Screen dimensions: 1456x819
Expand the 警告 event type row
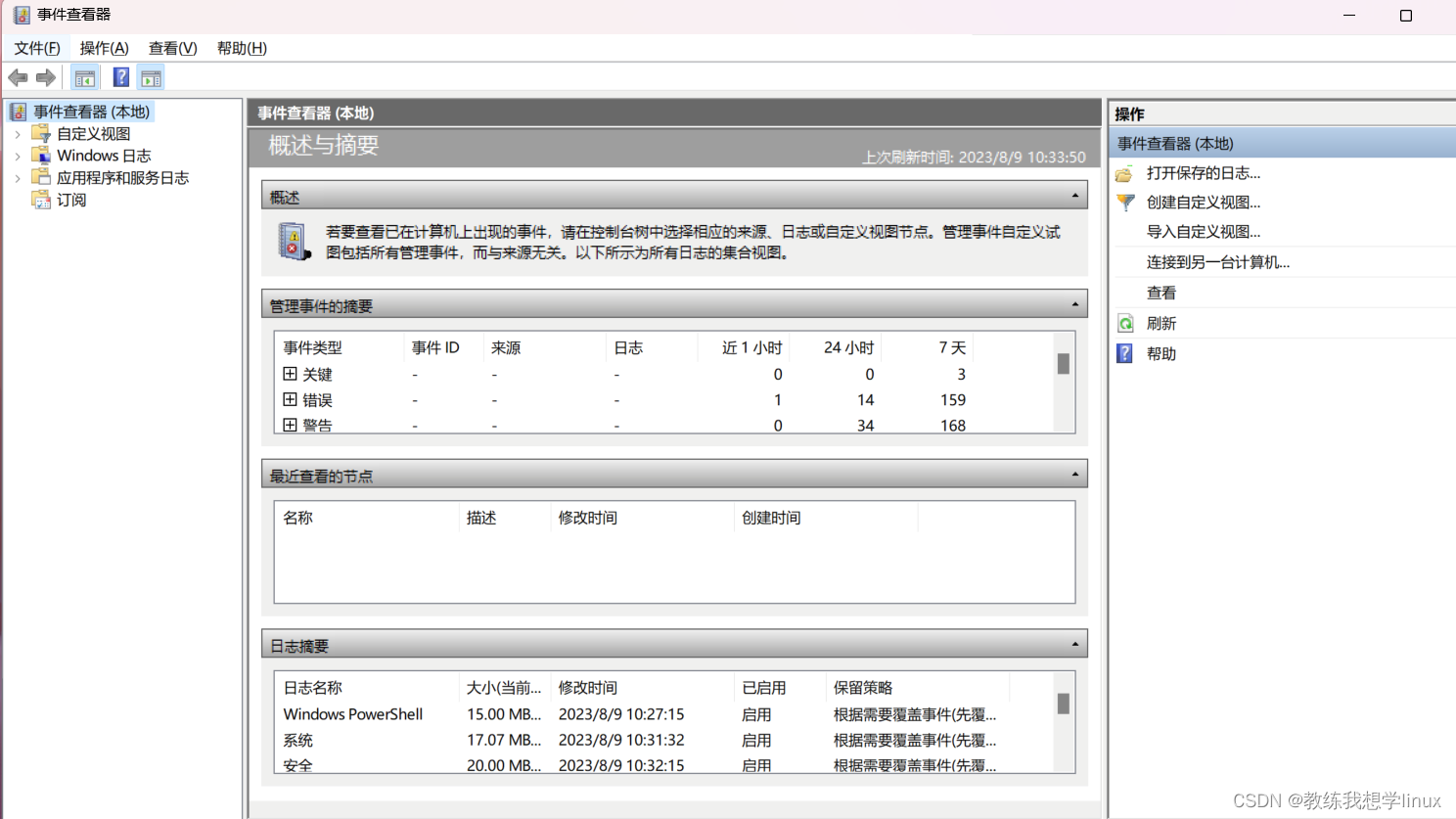[290, 425]
